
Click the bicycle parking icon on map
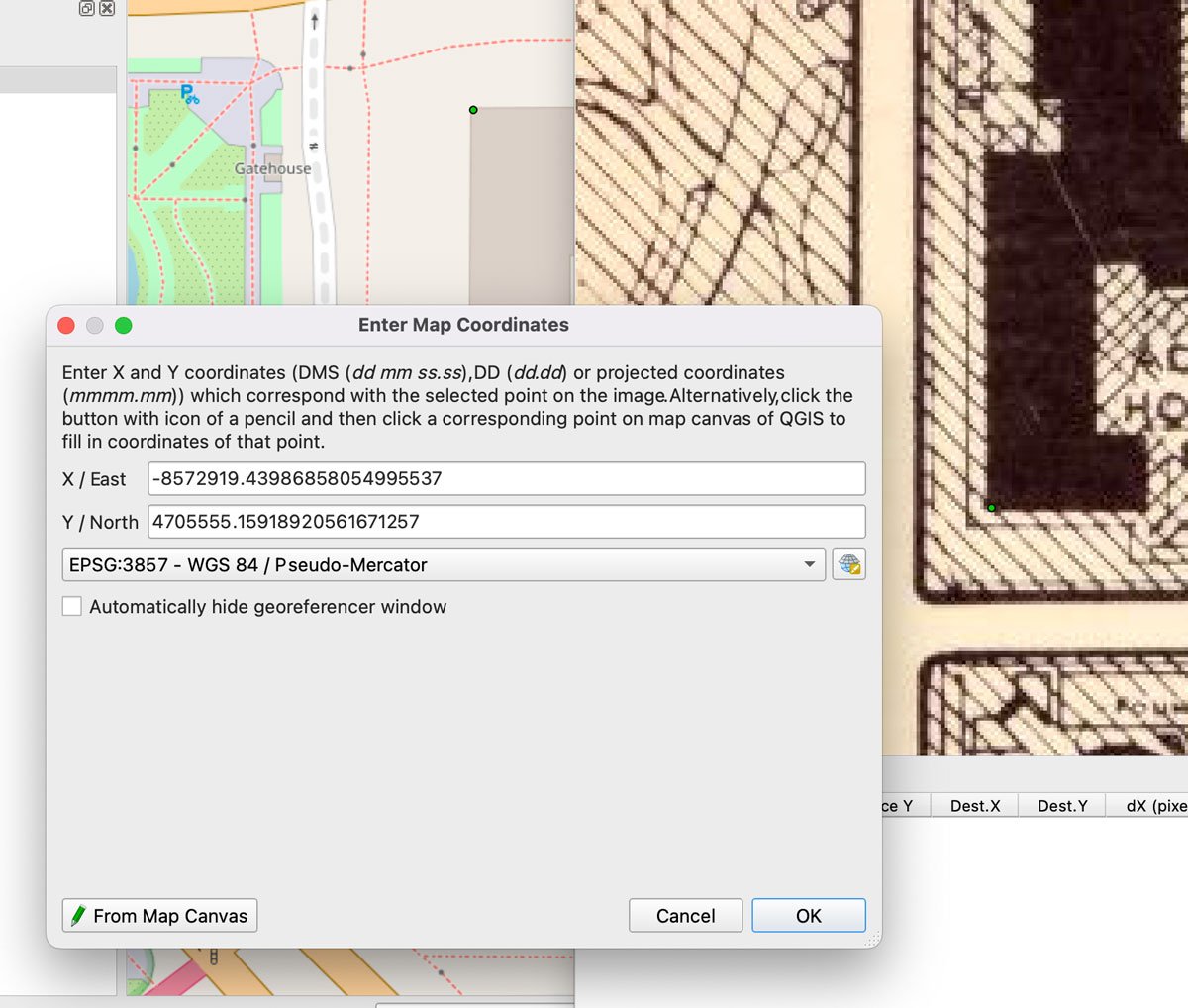188,94
